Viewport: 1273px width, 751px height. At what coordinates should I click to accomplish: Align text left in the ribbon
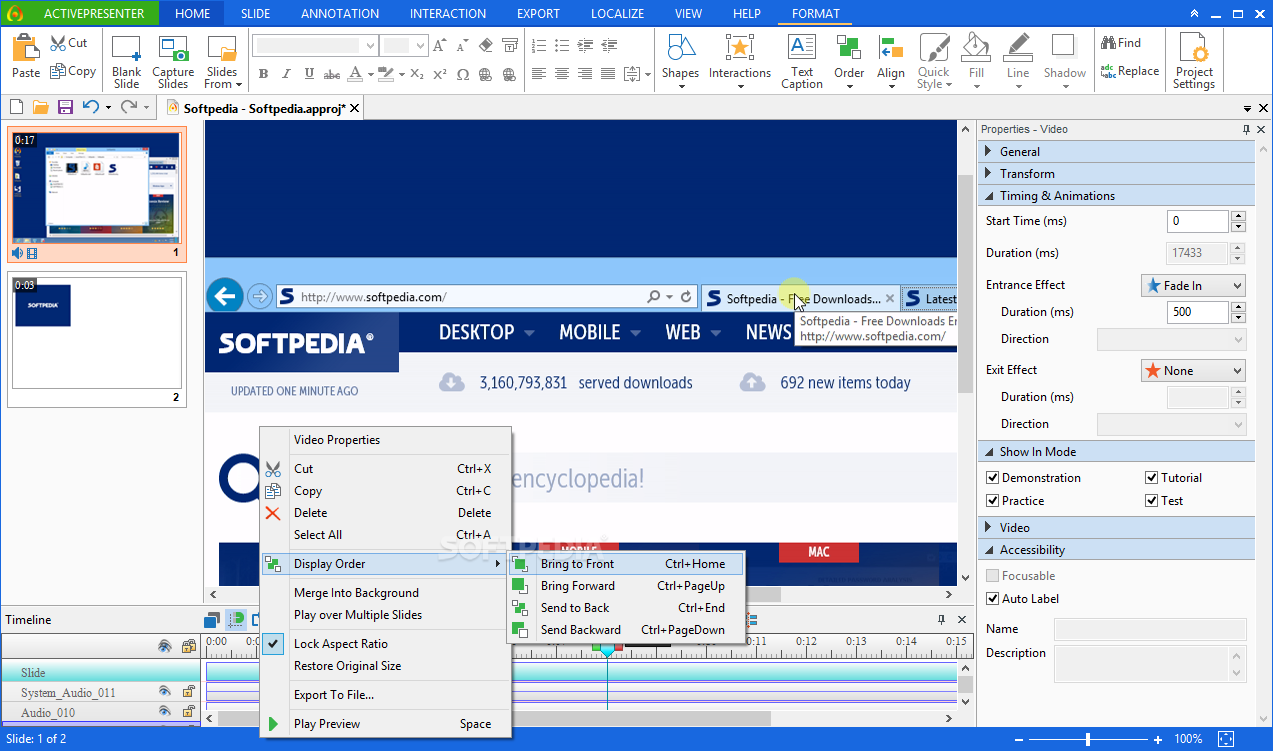(539, 74)
